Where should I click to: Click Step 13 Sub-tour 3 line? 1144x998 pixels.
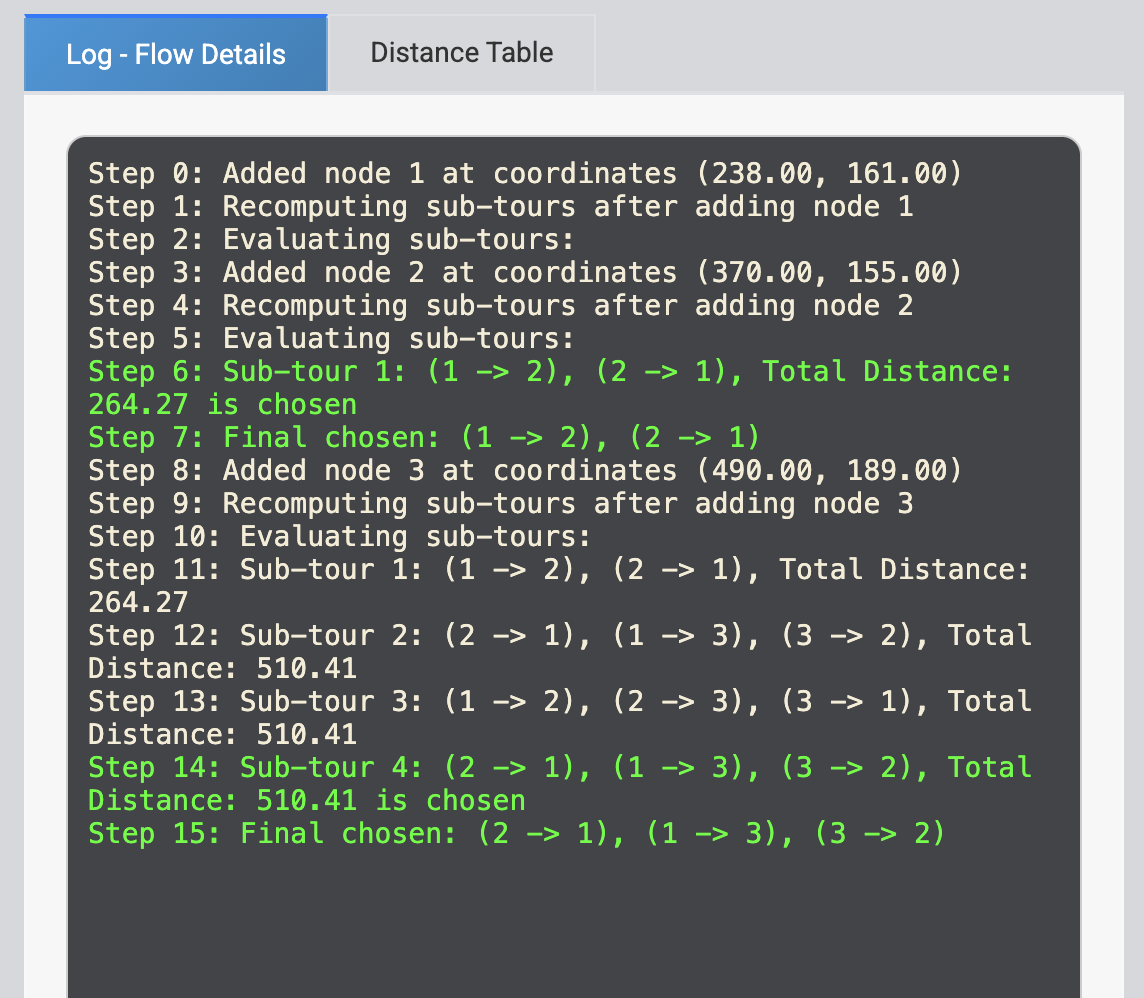560,718
